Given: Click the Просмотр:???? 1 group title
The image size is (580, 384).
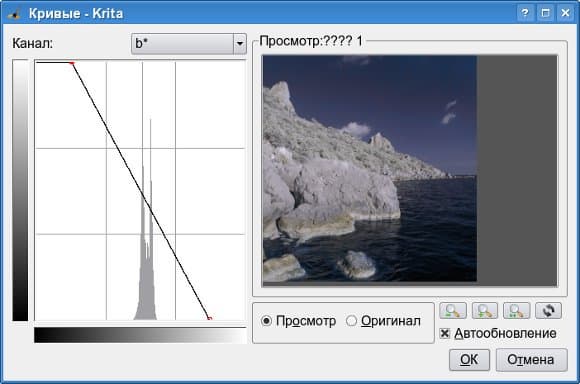Looking at the screenshot, I should (x=311, y=41).
